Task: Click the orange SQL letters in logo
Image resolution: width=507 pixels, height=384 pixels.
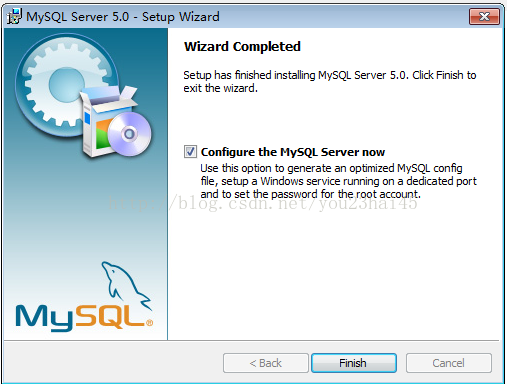Action: point(110,316)
